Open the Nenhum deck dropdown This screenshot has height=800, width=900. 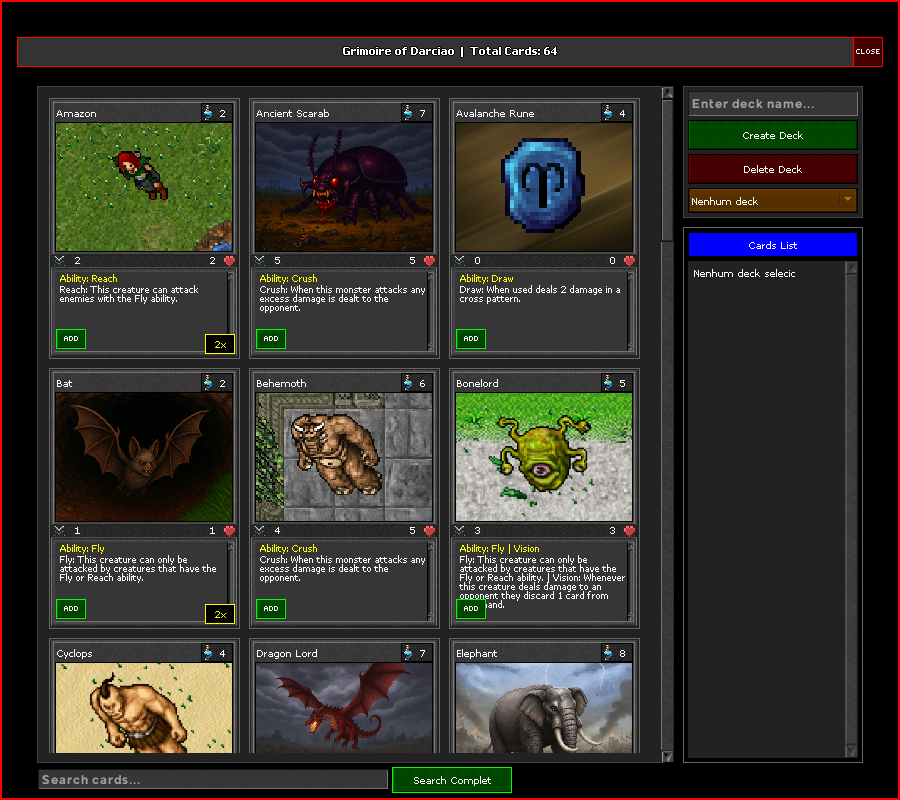pos(772,201)
